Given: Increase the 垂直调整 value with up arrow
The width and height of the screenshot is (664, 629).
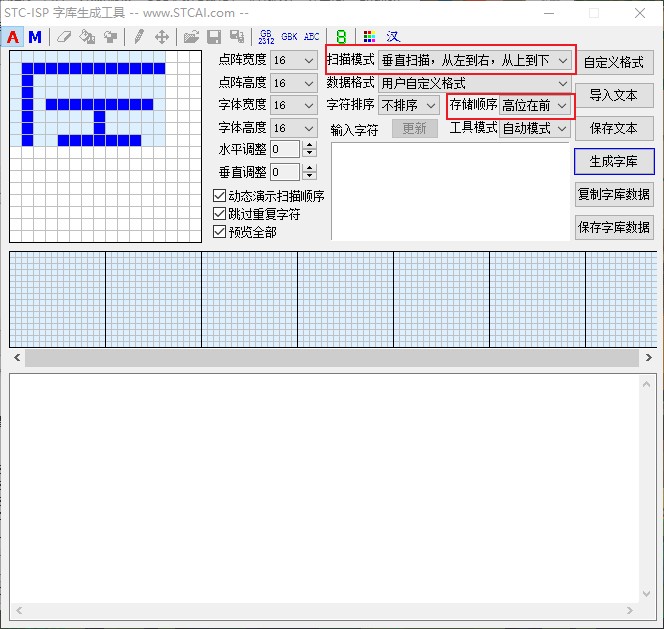Looking at the screenshot, I should click(x=310, y=168).
